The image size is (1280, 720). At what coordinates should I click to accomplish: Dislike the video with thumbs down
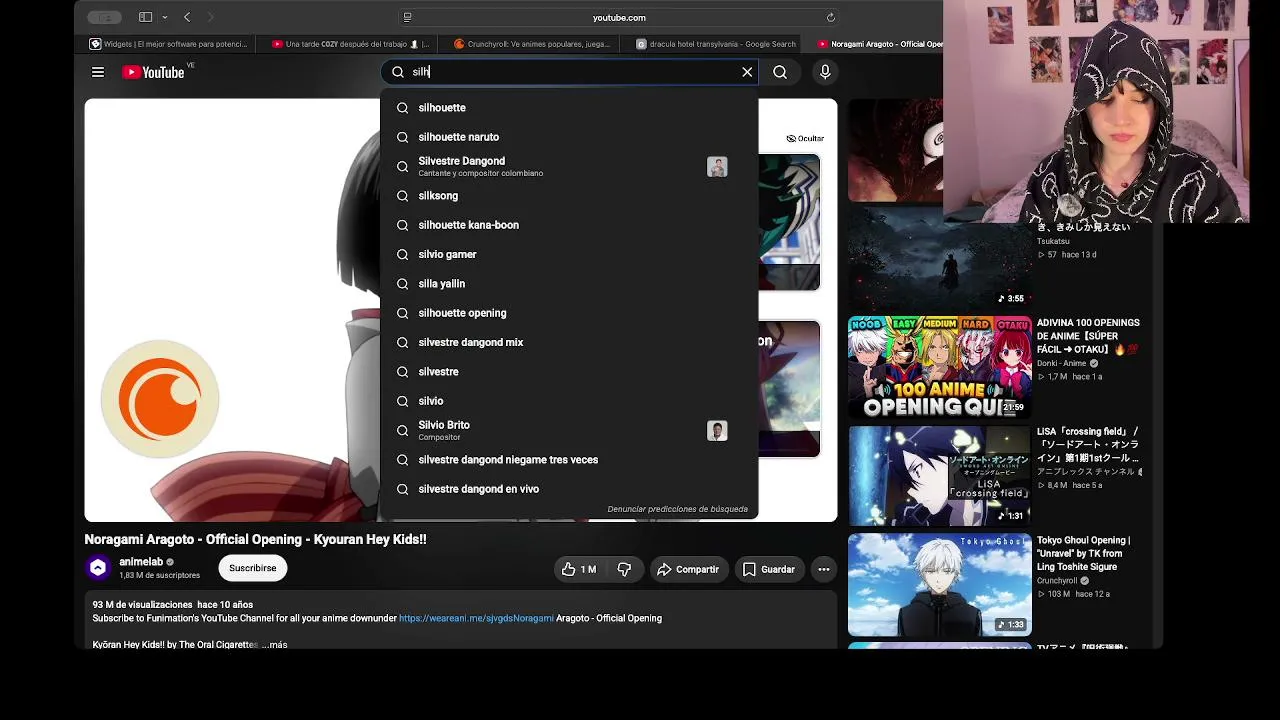point(624,569)
